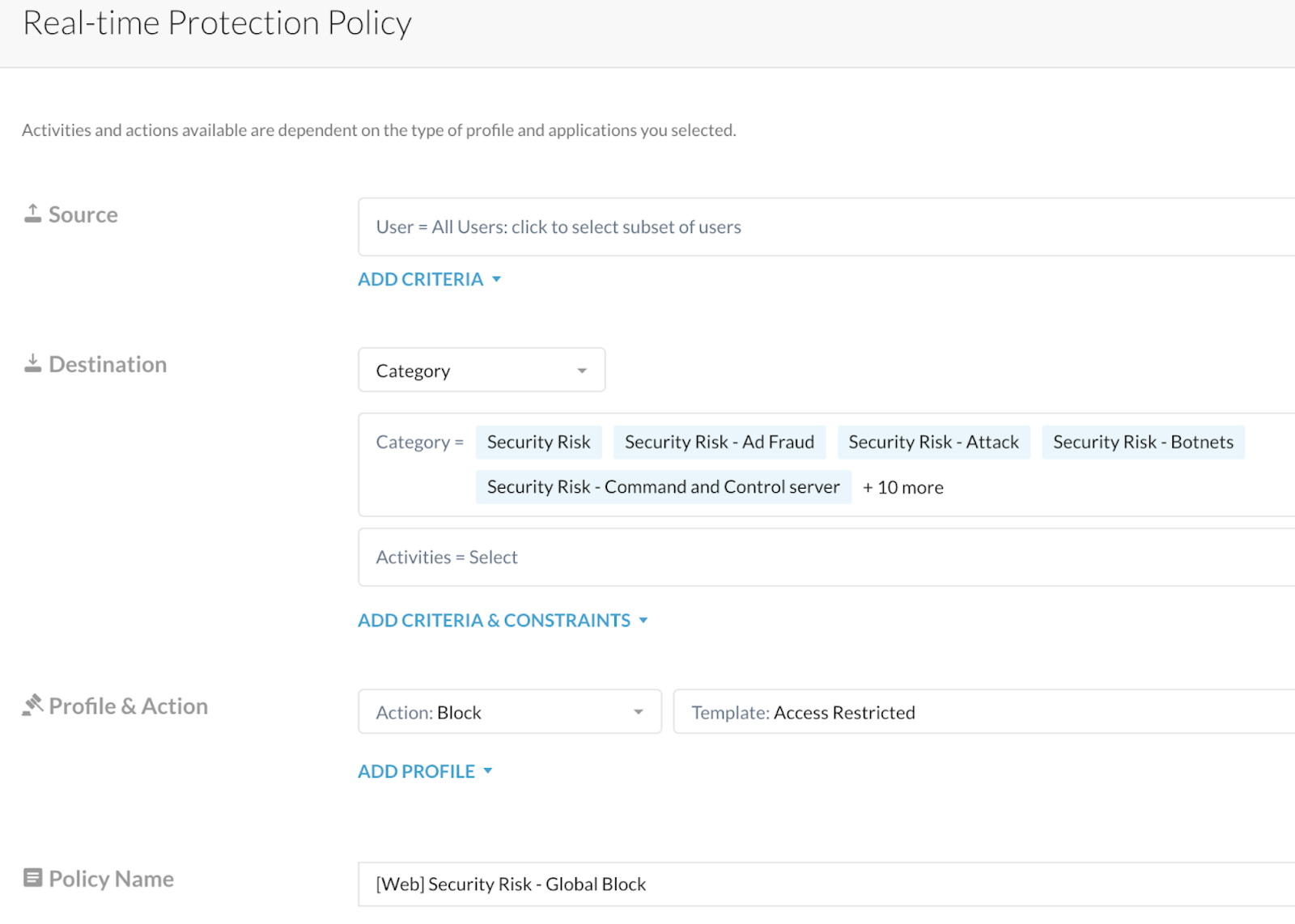Screen dimensions: 1295x924
Task: Open the ADD CRITERIA dropdown under Source
Action: tap(429, 279)
